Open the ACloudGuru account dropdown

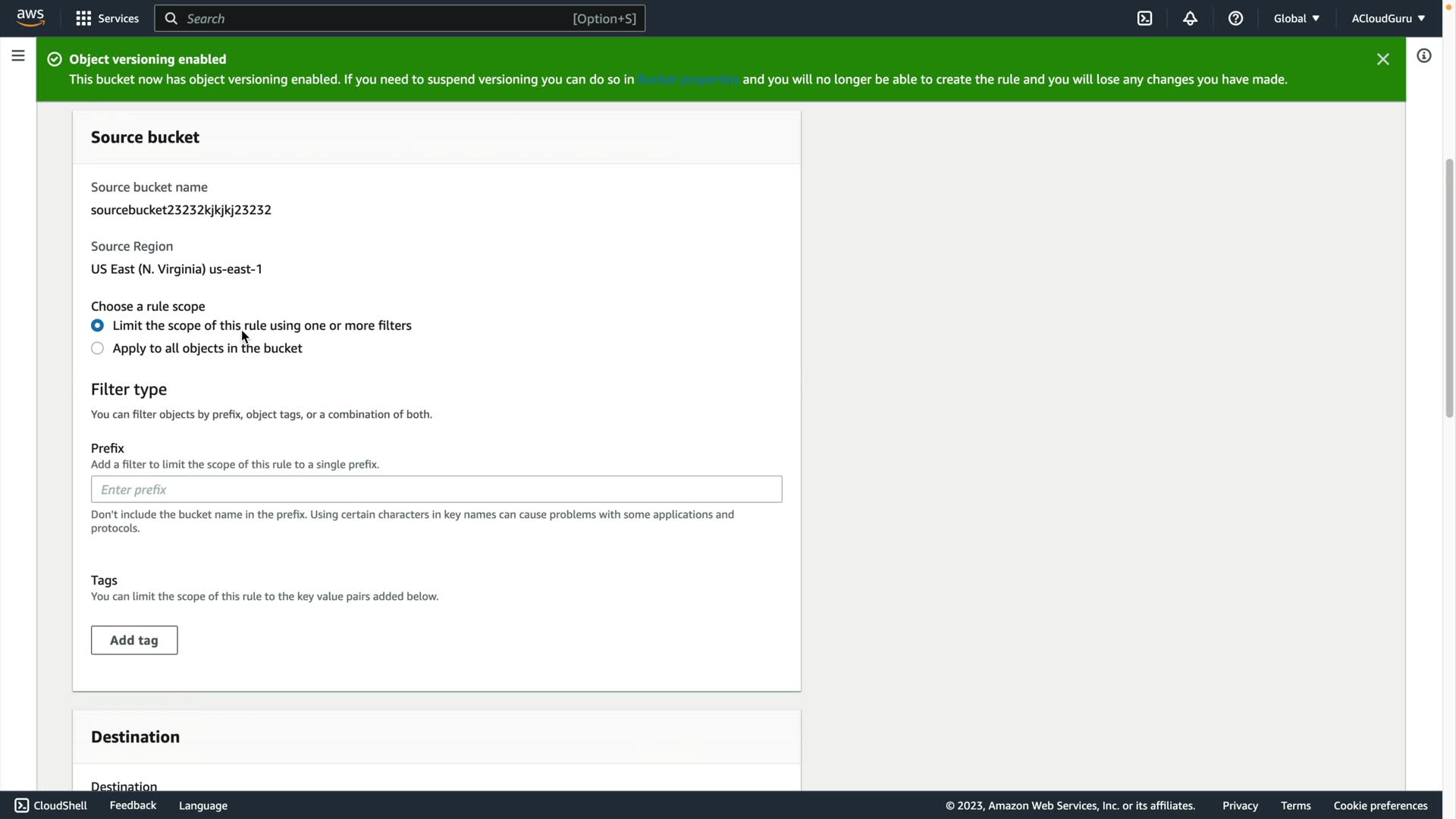(1388, 18)
